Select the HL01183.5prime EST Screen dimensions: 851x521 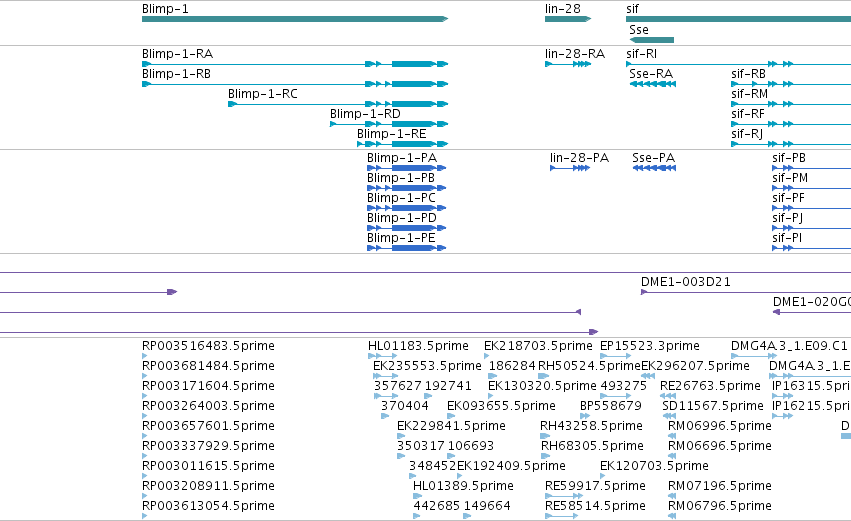click(383, 356)
